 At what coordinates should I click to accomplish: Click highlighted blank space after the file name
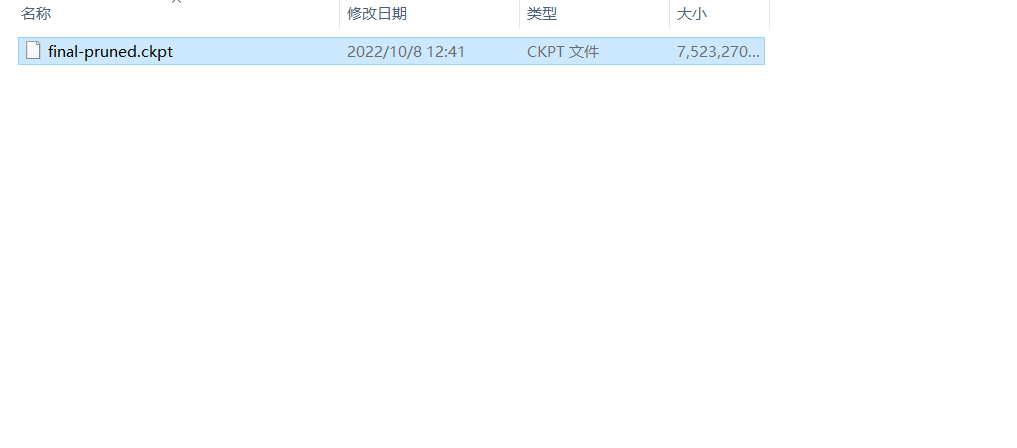tap(256, 51)
